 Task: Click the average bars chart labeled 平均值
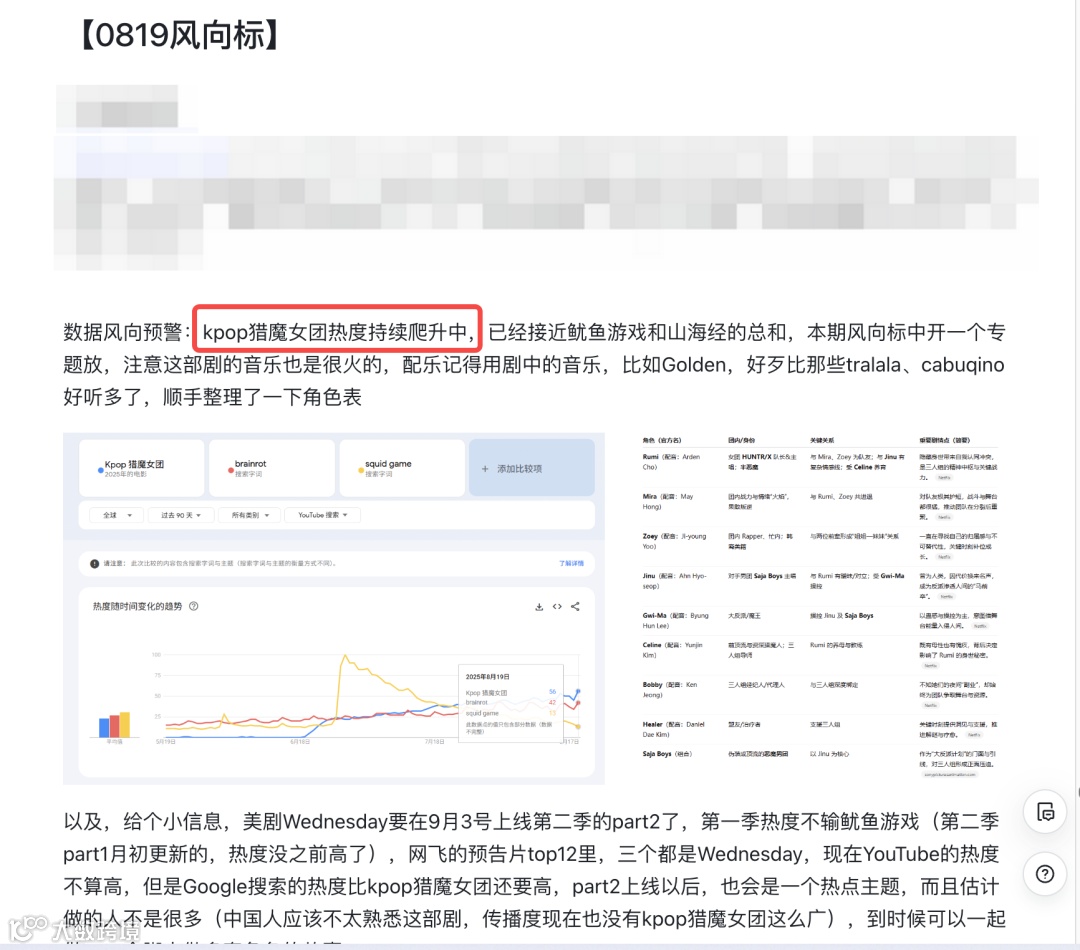(x=114, y=727)
